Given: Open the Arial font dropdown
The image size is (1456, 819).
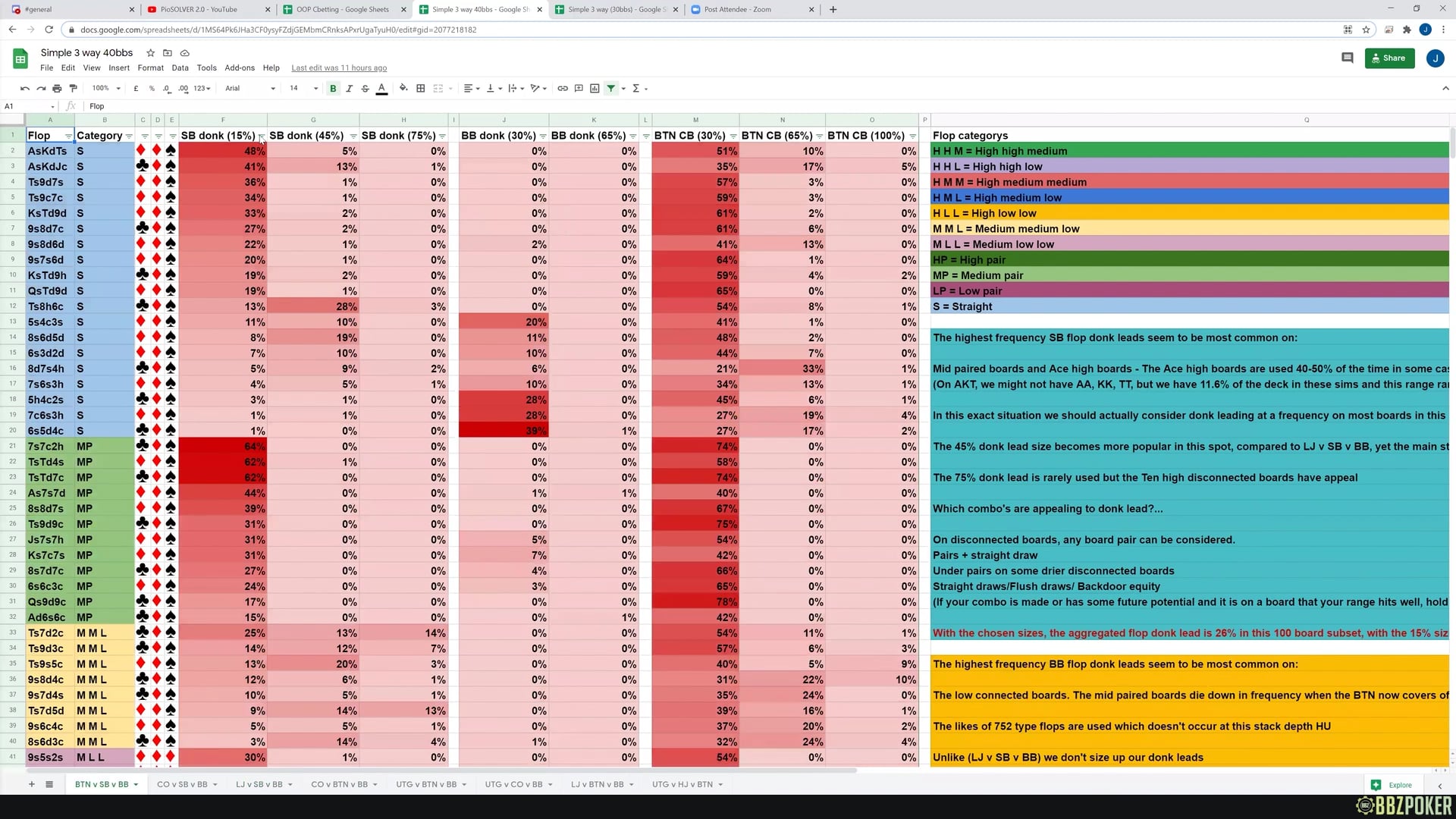Looking at the screenshot, I should (250, 89).
